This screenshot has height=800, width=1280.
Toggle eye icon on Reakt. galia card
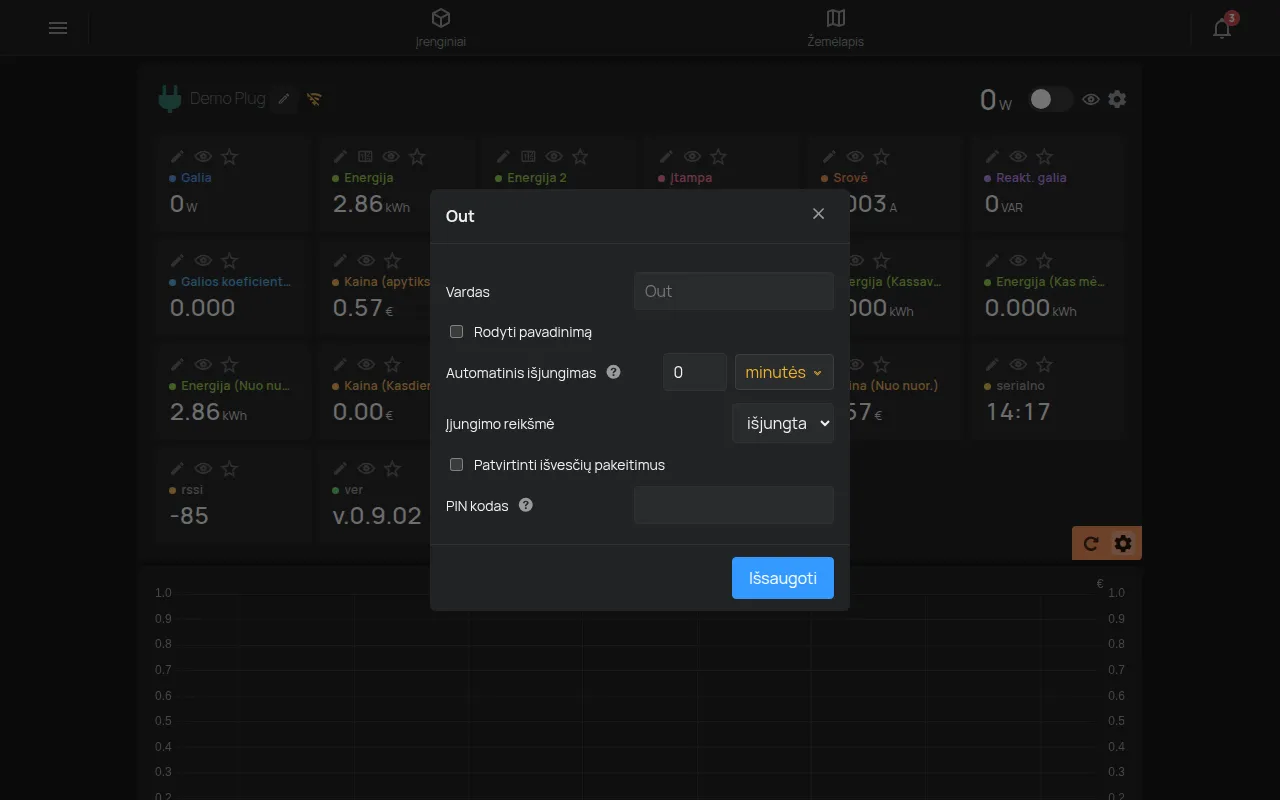pos(1018,156)
